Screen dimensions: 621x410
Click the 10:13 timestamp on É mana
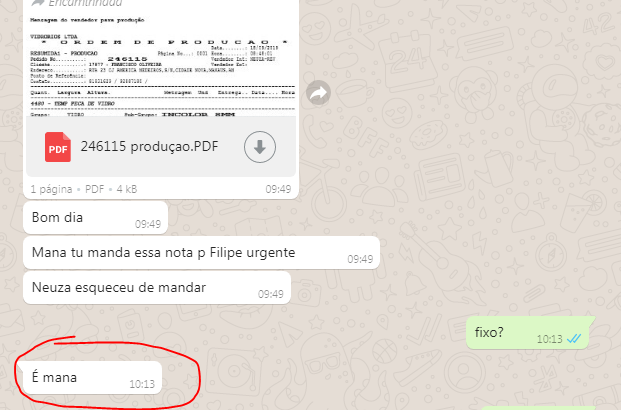(142, 384)
